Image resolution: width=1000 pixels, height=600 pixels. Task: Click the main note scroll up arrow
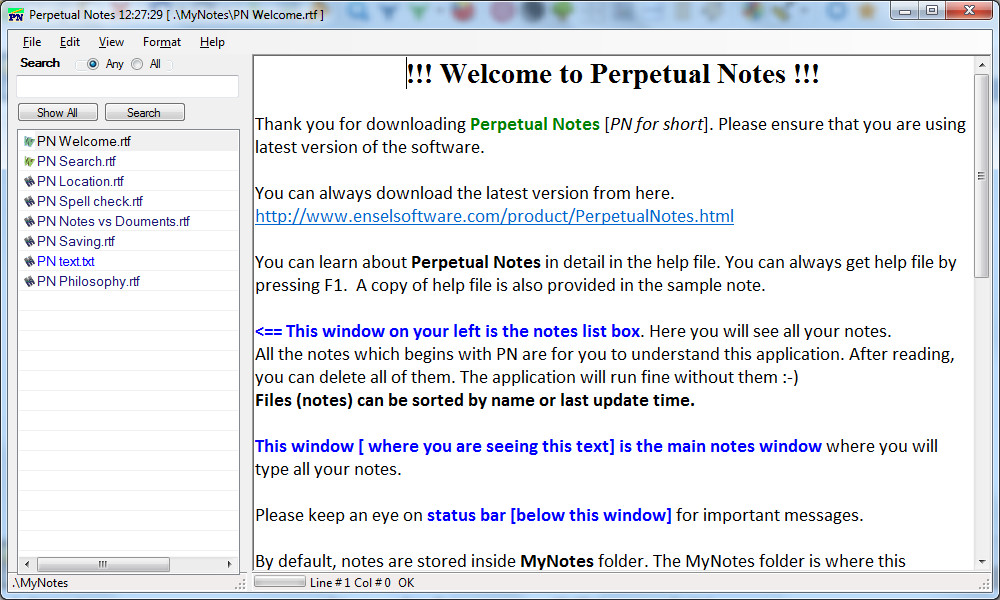point(982,65)
